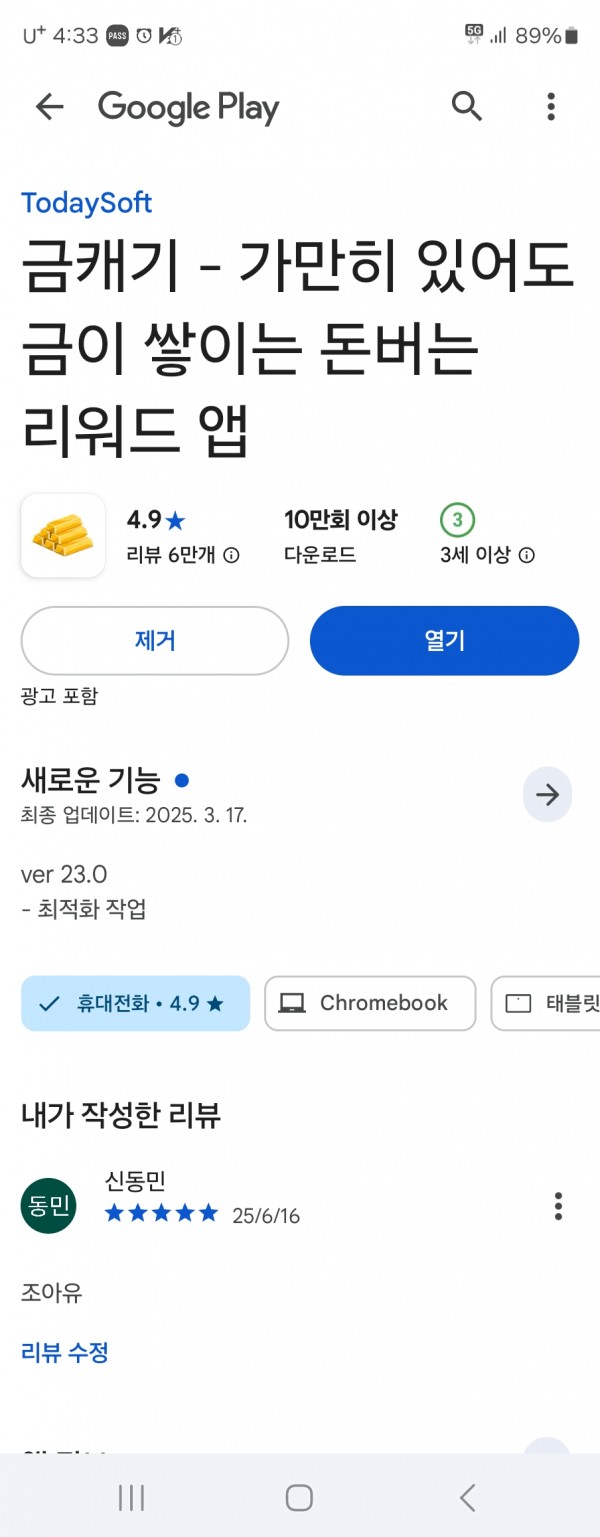Screen dimensions: 600x1537
Task: Tap the info icon next to 리뷰 6만개
Action: pos(231,555)
